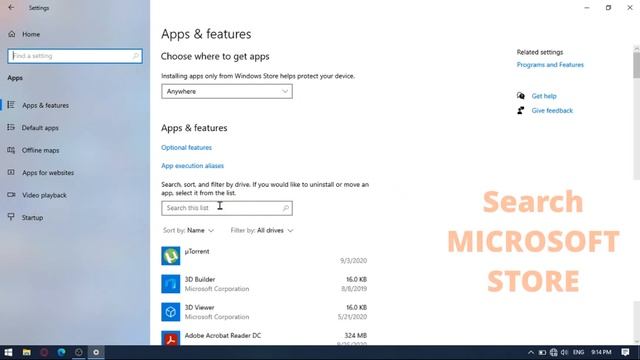Click the Get help chat icon
The height and width of the screenshot is (360, 640).
pos(521,96)
